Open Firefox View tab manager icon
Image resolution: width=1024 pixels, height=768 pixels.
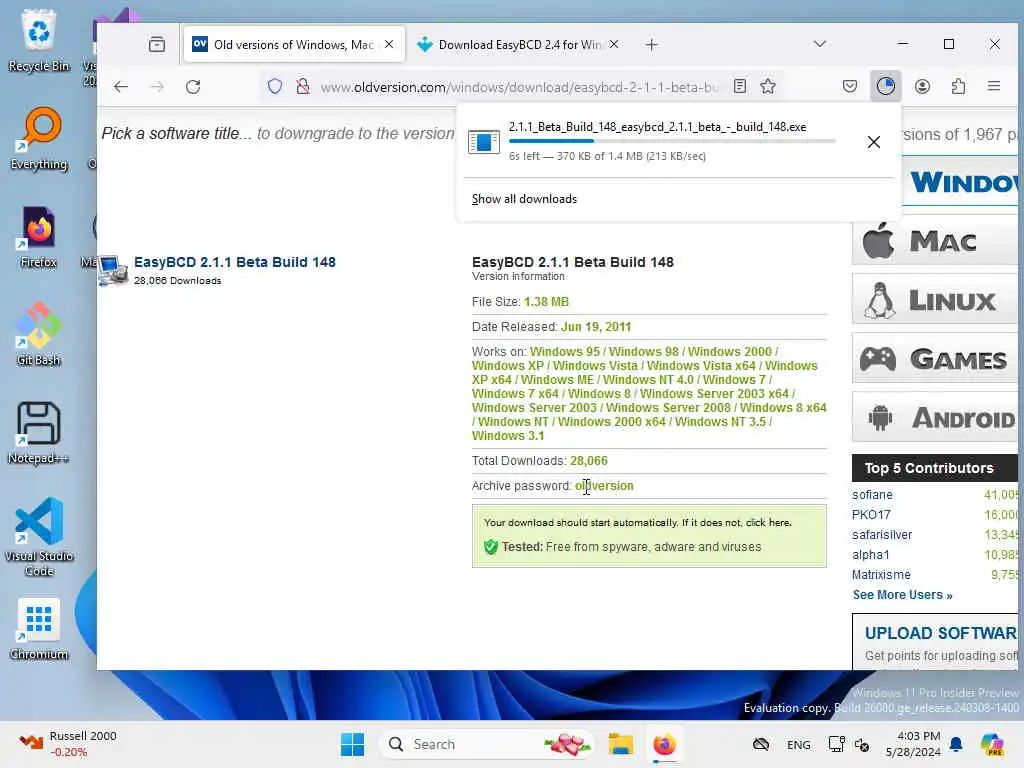click(157, 44)
